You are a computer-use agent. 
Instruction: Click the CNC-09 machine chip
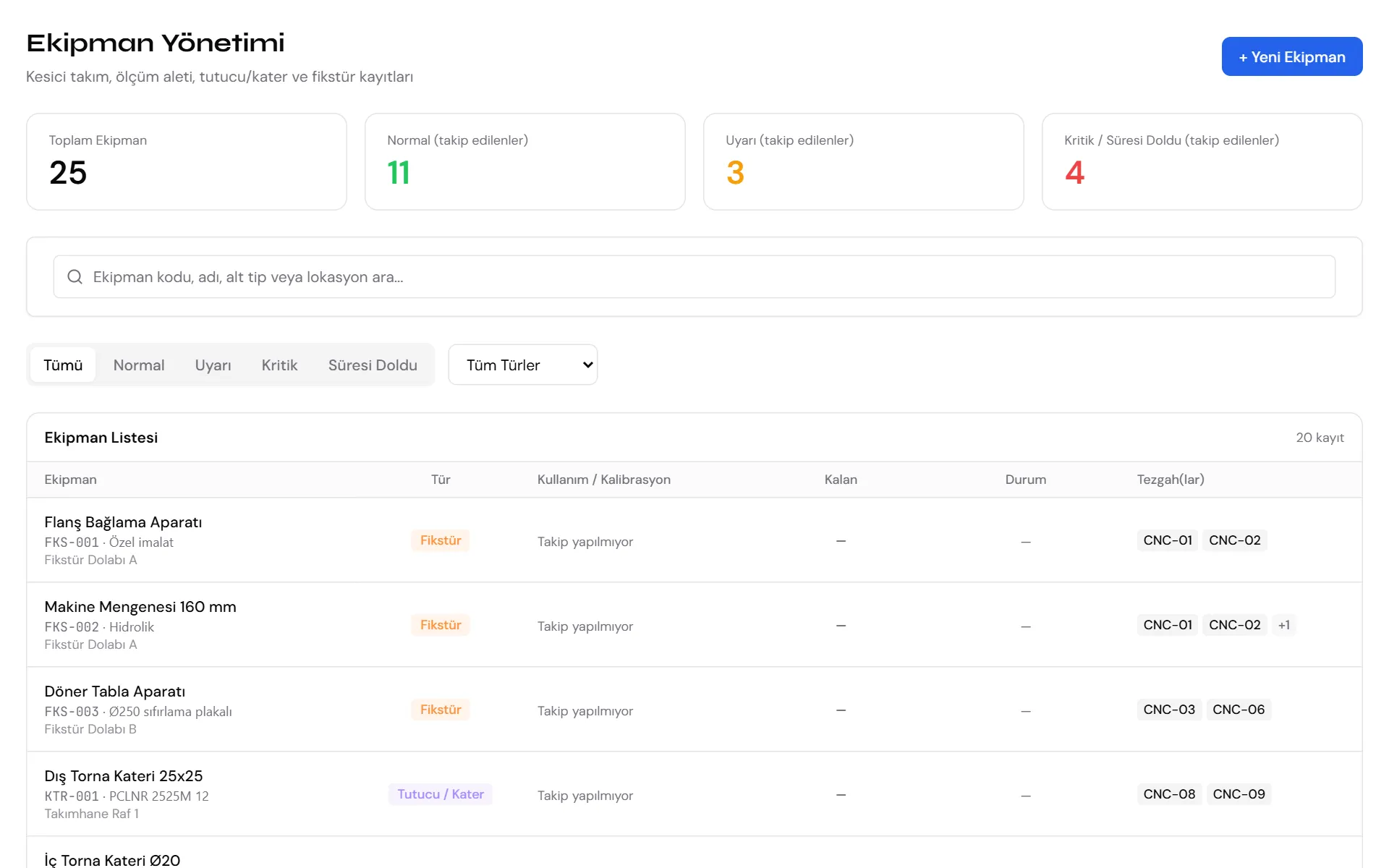[1239, 794]
